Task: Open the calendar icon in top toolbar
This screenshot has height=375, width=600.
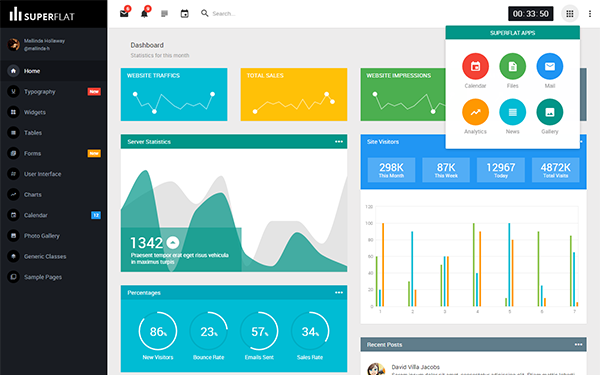Action: tap(184, 14)
